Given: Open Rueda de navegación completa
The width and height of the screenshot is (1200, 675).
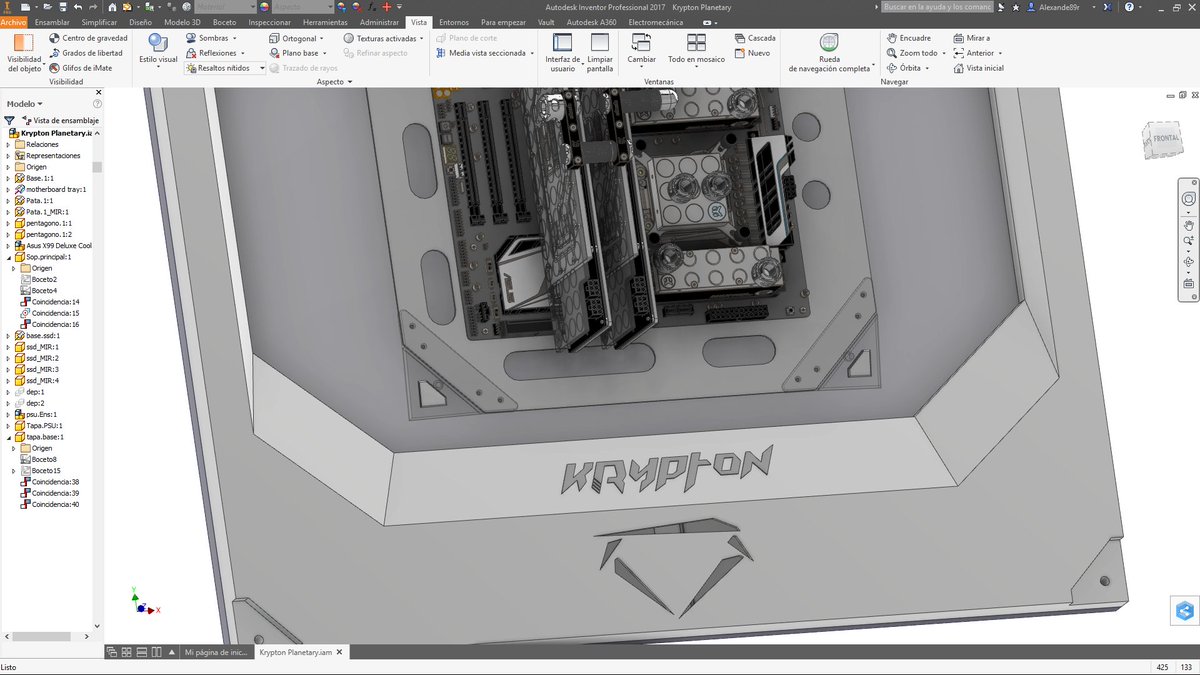Looking at the screenshot, I should (830, 52).
